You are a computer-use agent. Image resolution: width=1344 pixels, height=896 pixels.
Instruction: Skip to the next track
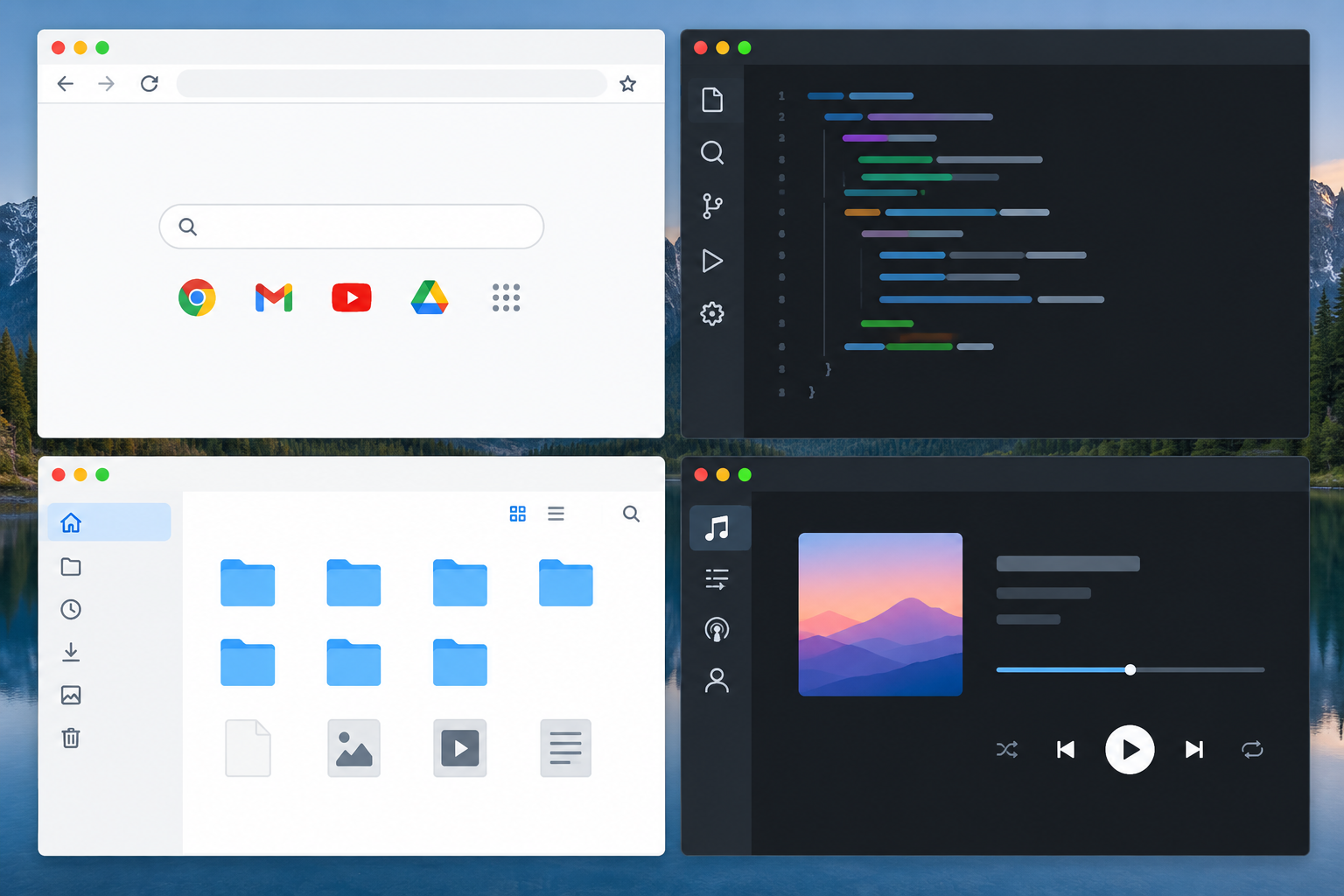pyautogui.click(x=1194, y=750)
